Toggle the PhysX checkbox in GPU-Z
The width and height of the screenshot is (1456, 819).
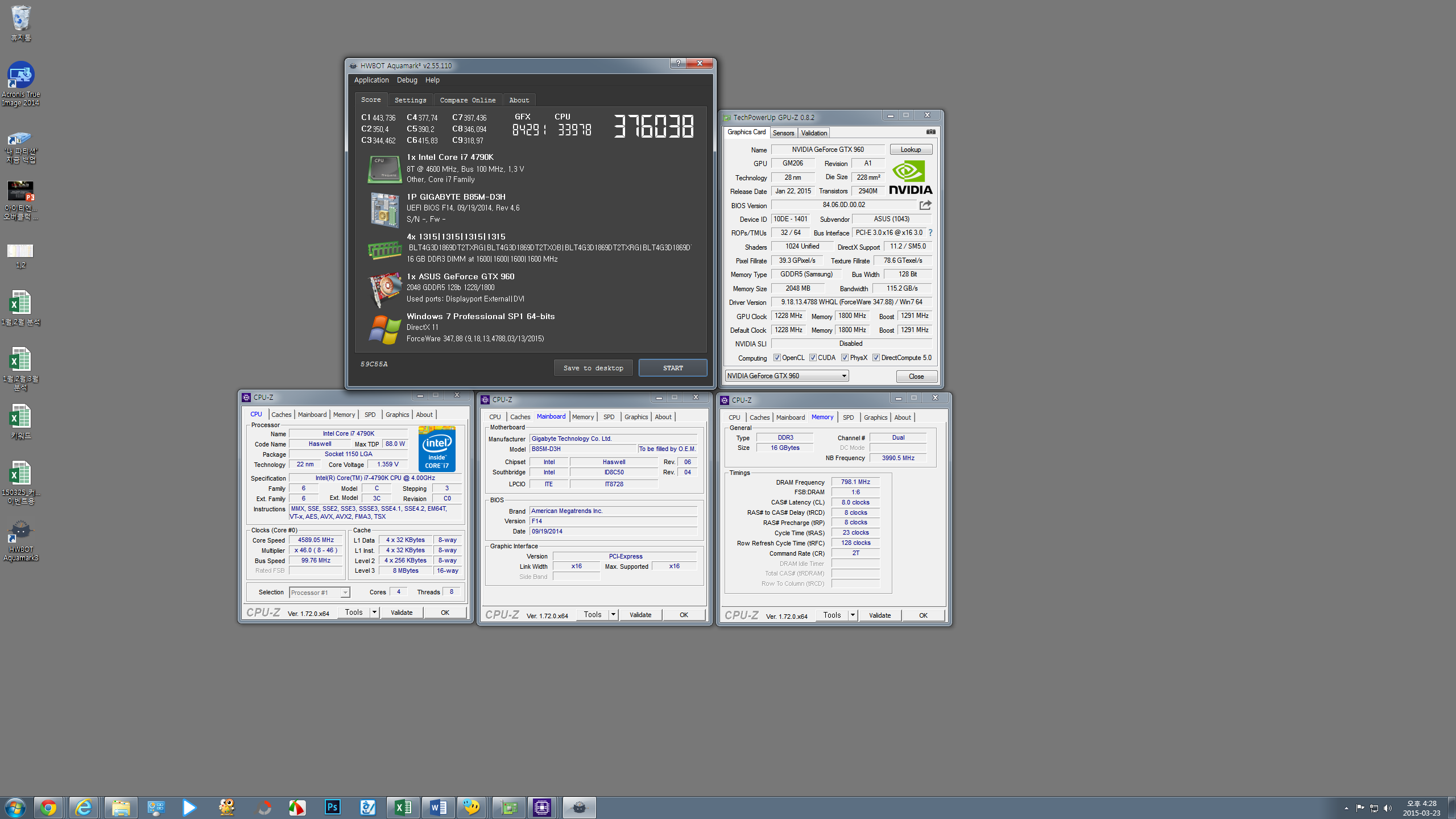(x=845, y=358)
